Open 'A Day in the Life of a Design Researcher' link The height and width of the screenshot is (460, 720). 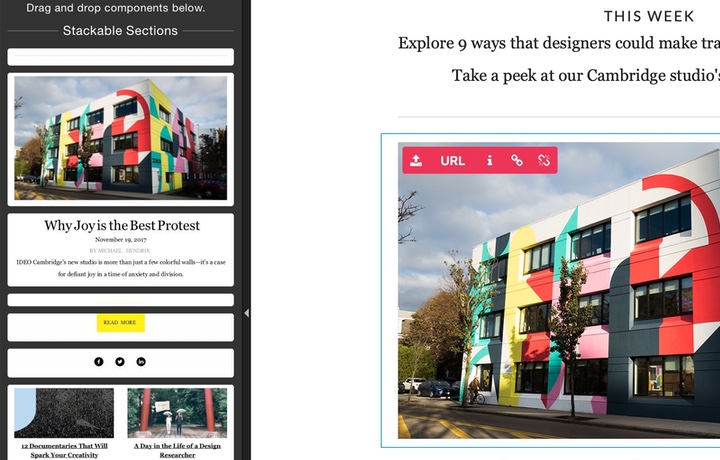pos(177,449)
